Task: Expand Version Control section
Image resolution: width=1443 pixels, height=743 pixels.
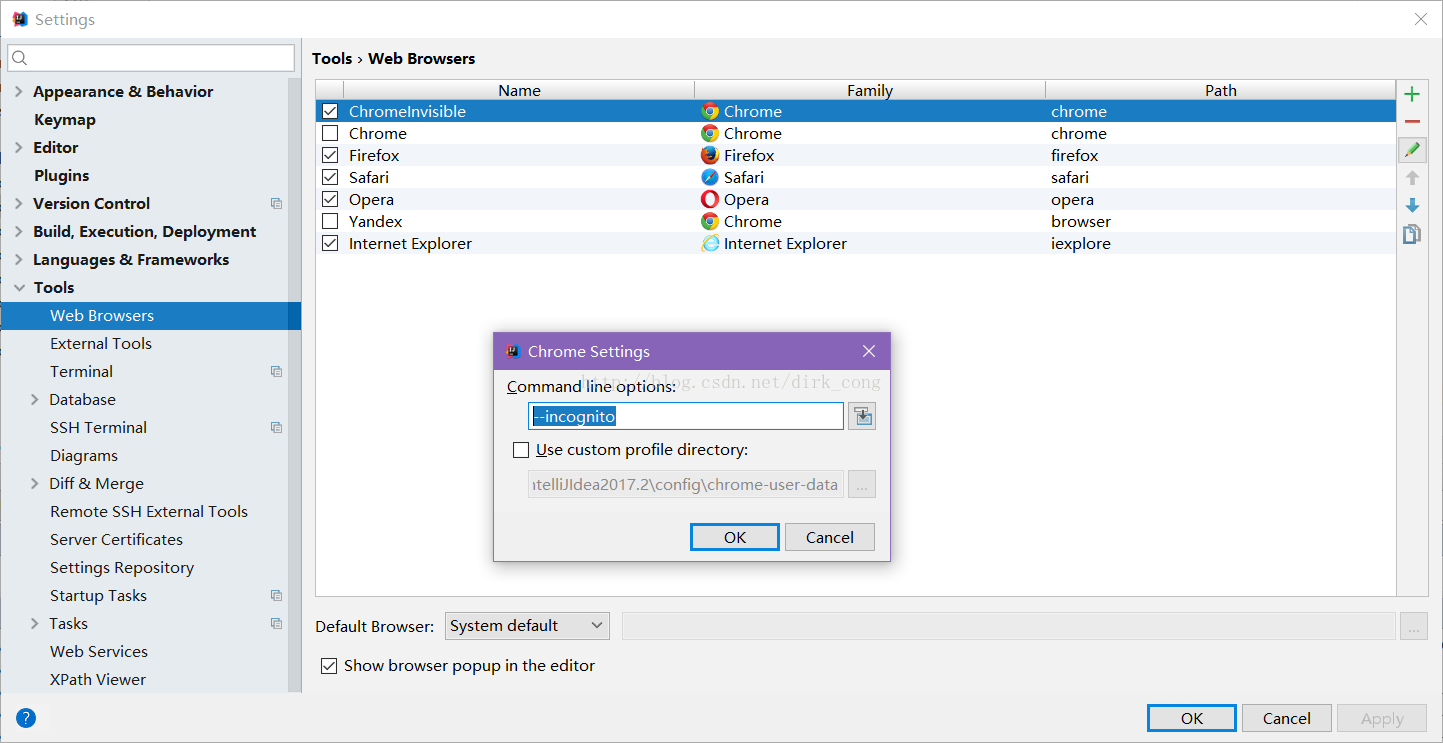Action: tap(19, 203)
